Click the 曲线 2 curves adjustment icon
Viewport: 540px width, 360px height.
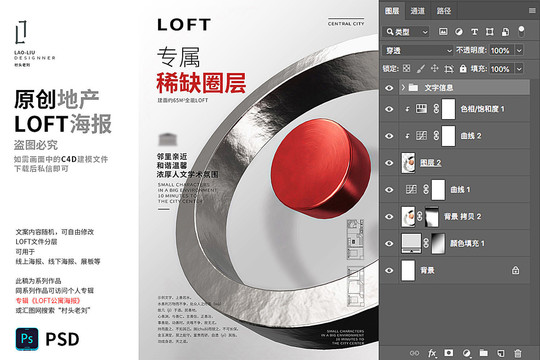point(421,136)
